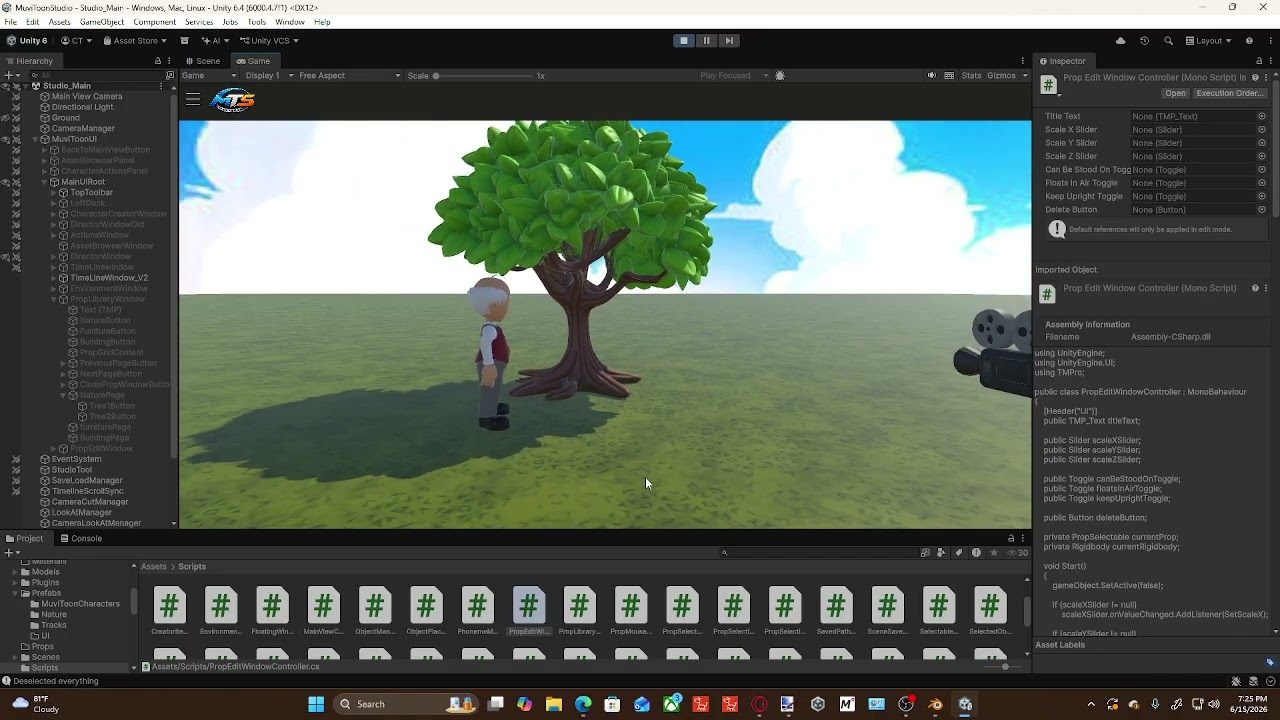Open the Window menu
Image resolution: width=1280 pixels, height=720 pixels.
(x=290, y=22)
